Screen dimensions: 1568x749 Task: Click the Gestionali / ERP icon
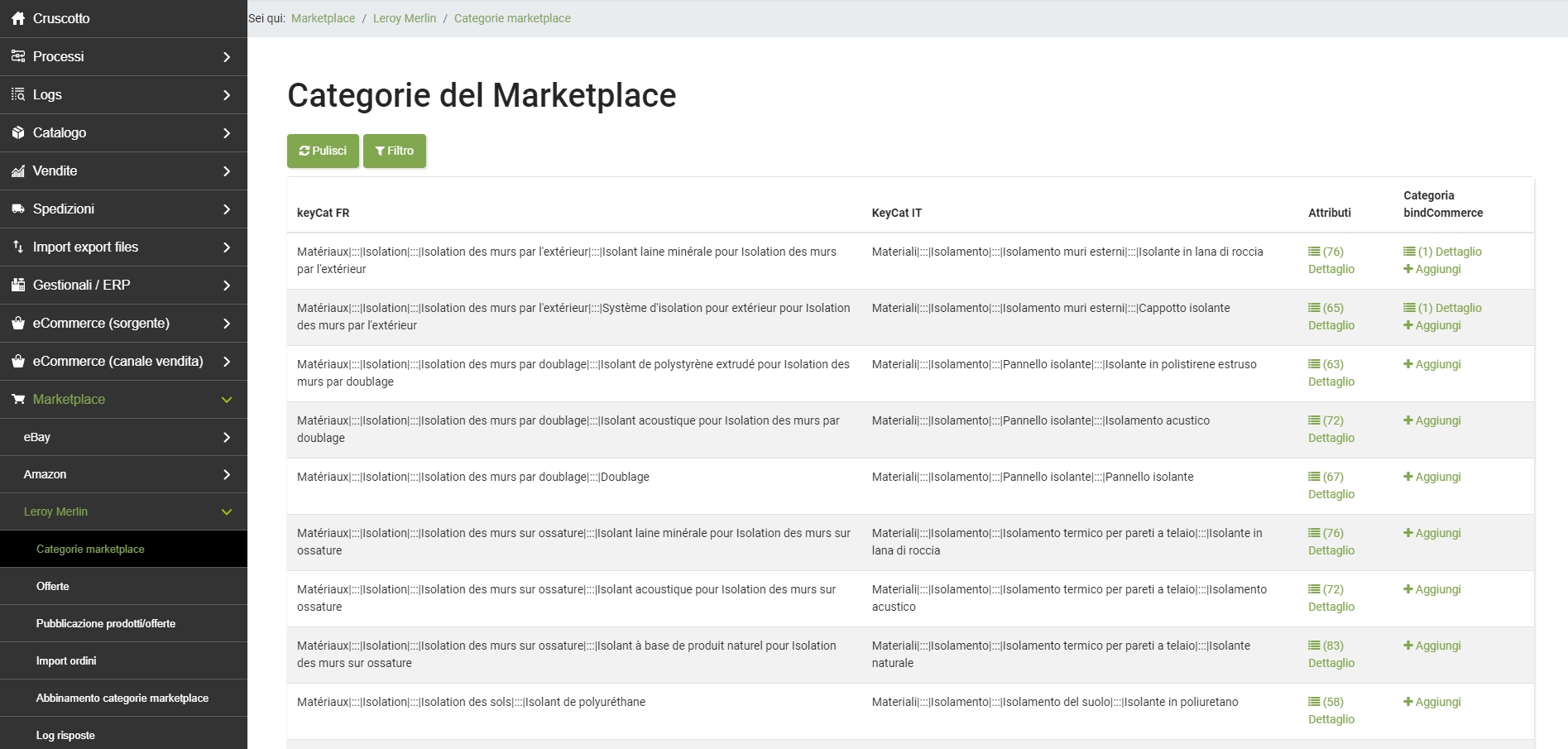click(18, 285)
